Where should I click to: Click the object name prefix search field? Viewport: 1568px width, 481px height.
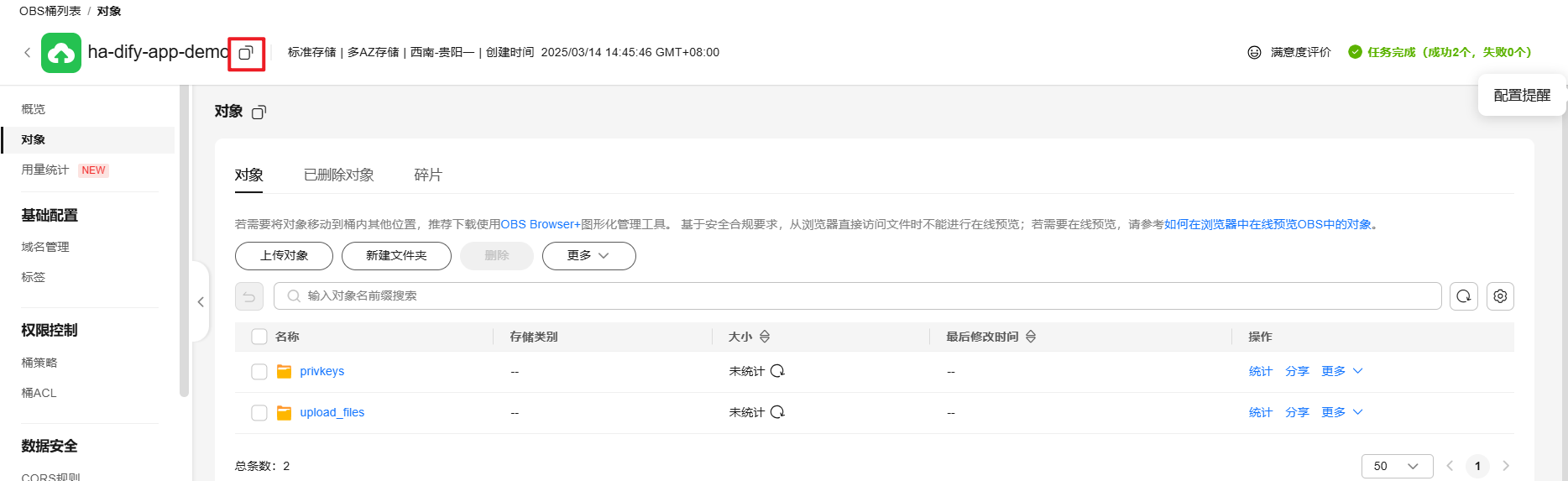coord(857,296)
